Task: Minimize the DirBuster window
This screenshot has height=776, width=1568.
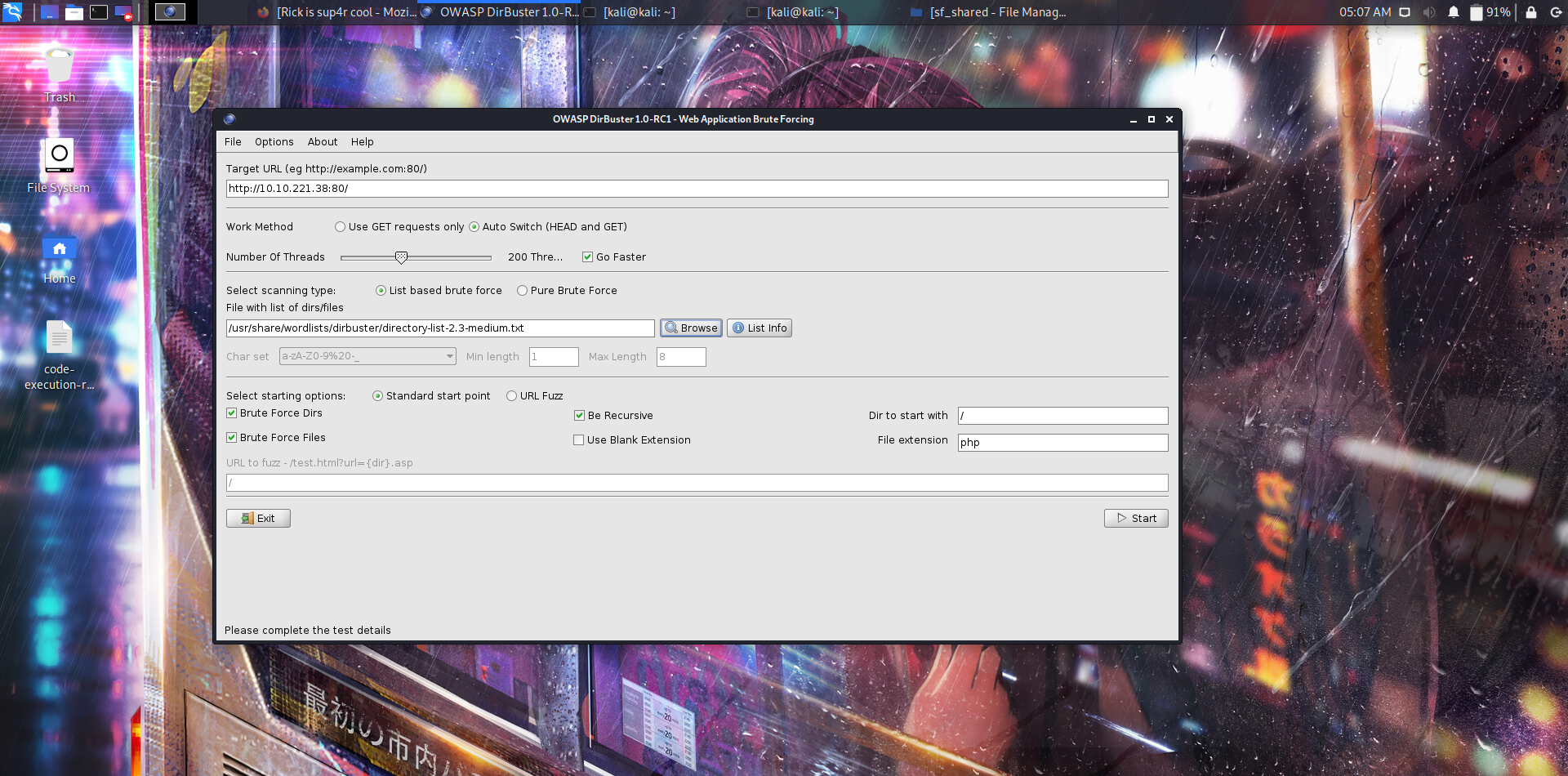Action: point(1134,120)
